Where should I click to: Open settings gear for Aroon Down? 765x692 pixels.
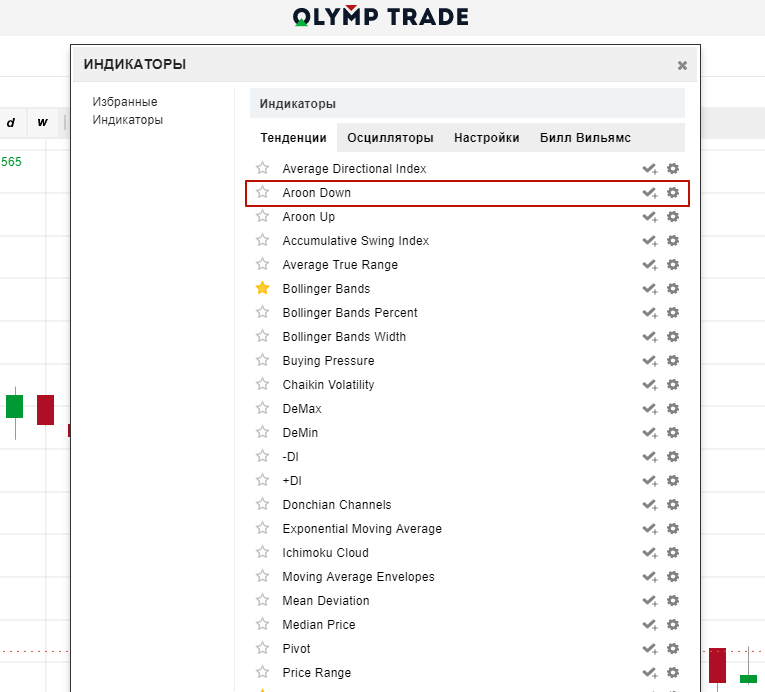673,193
